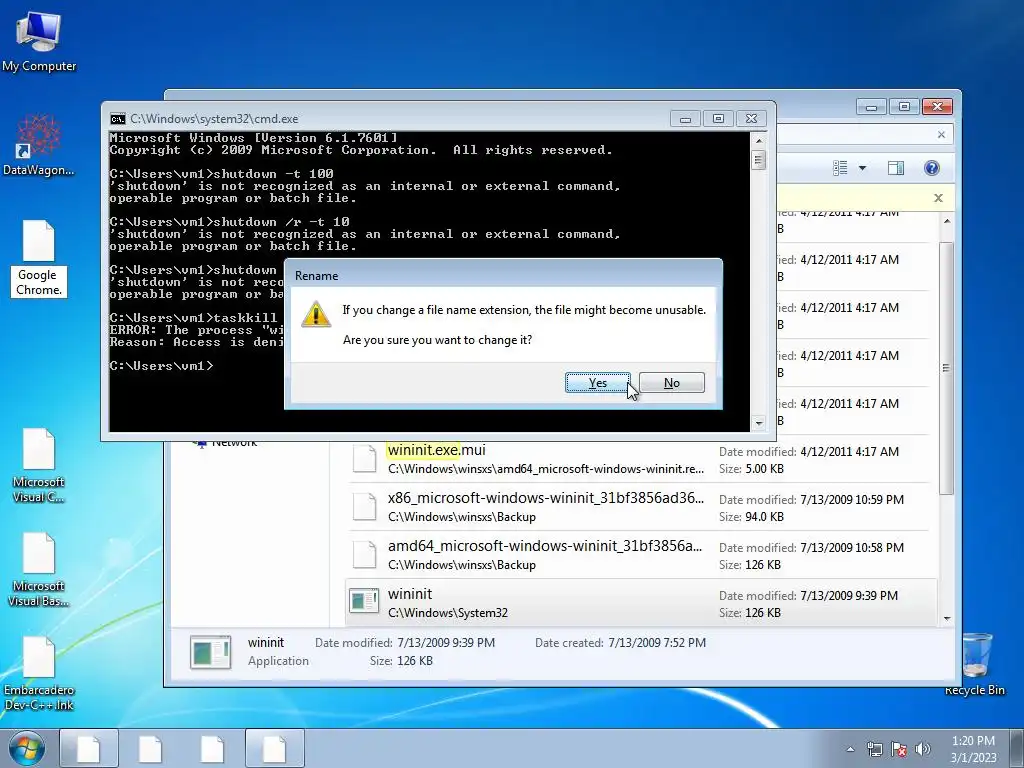Show hidden tray icons arrow
Viewport: 1024px width, 768px height.
click(x=850, y=749)
